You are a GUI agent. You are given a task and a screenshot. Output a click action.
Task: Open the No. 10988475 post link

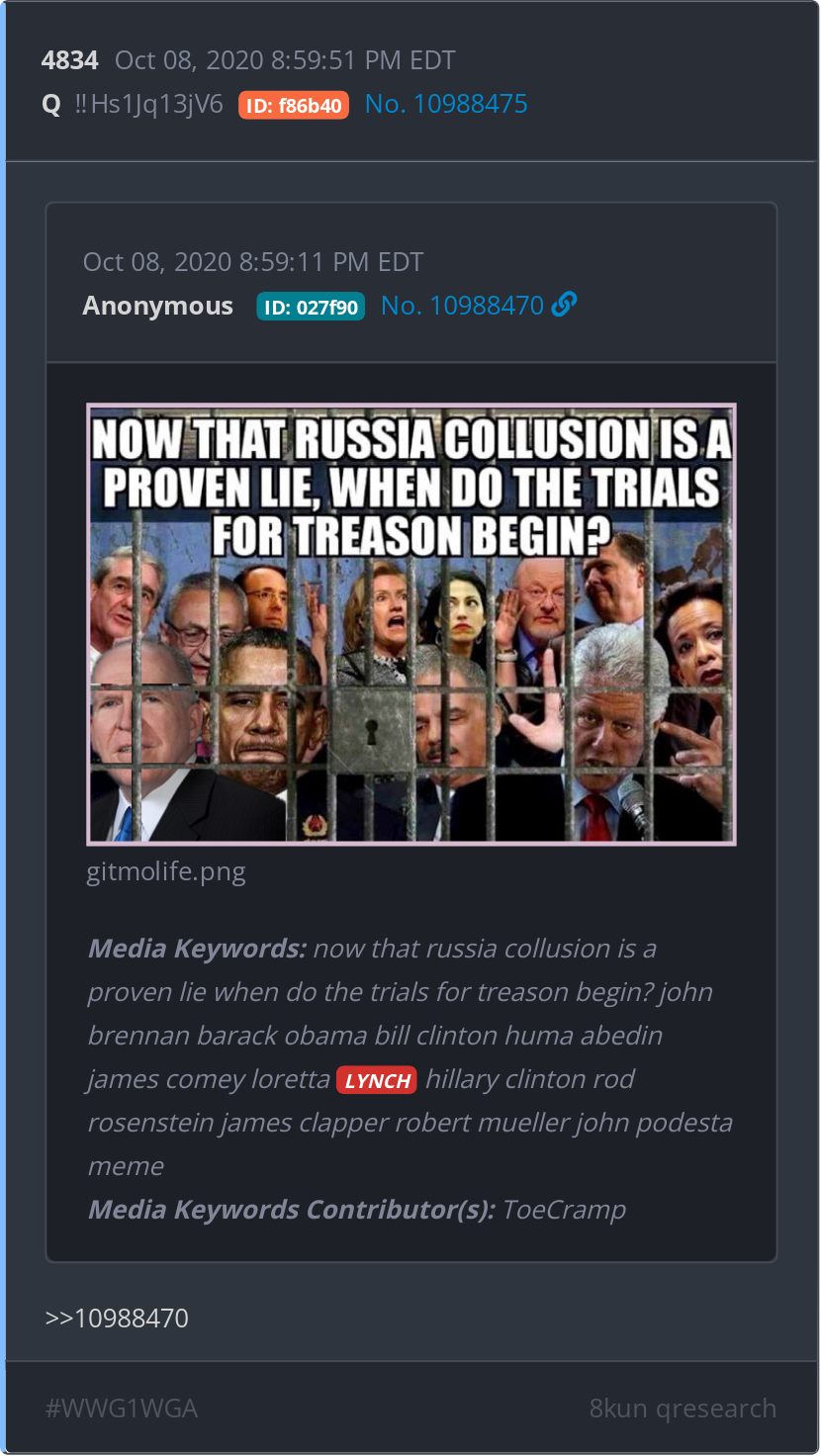[446, 105]
